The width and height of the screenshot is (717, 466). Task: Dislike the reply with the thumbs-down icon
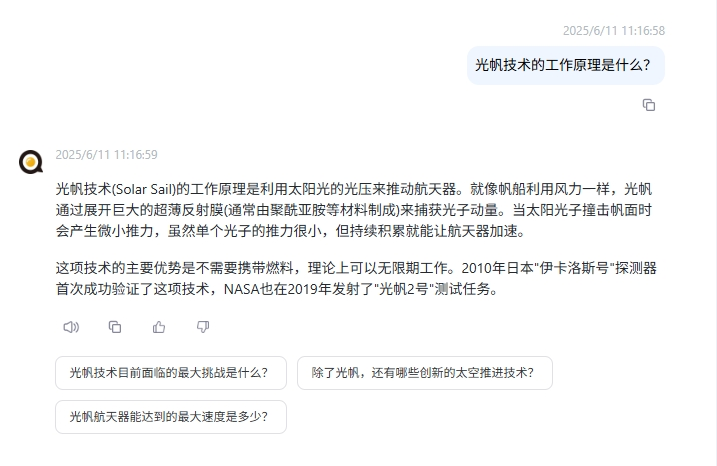click(203, 327)
